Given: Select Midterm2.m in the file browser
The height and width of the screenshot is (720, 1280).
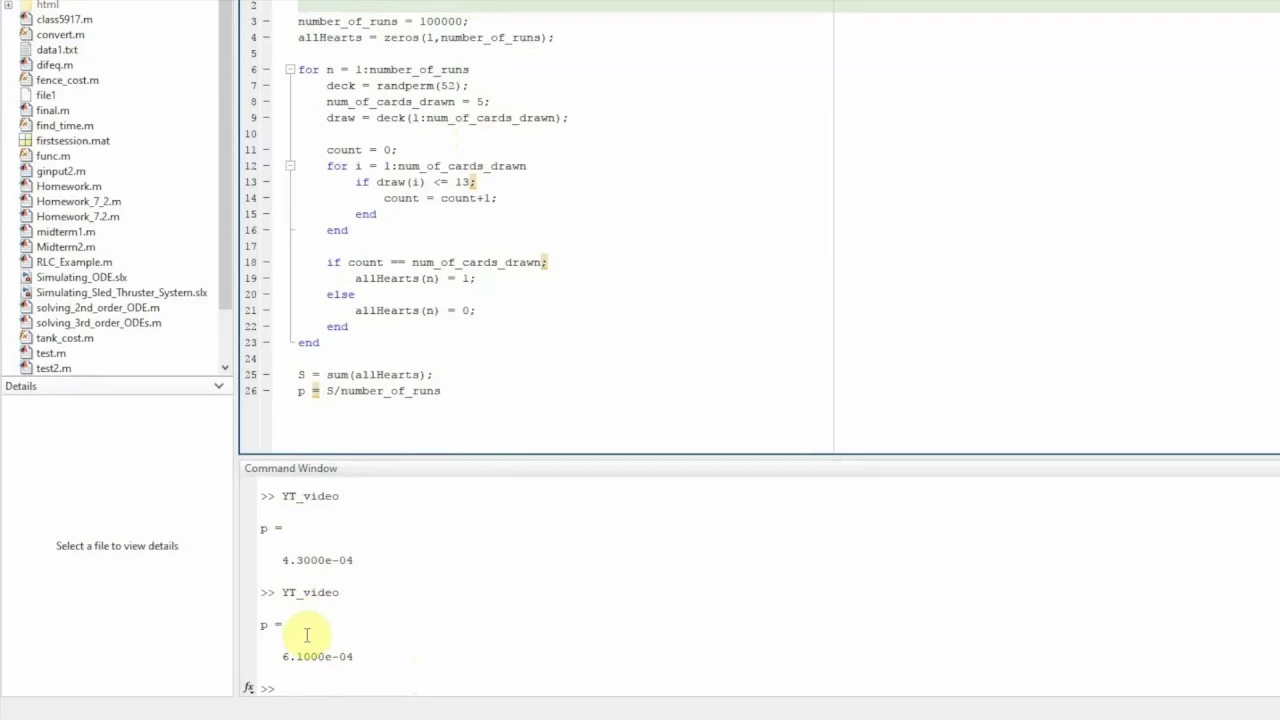Looking at the screenshot, I should (x=65, y=247).
